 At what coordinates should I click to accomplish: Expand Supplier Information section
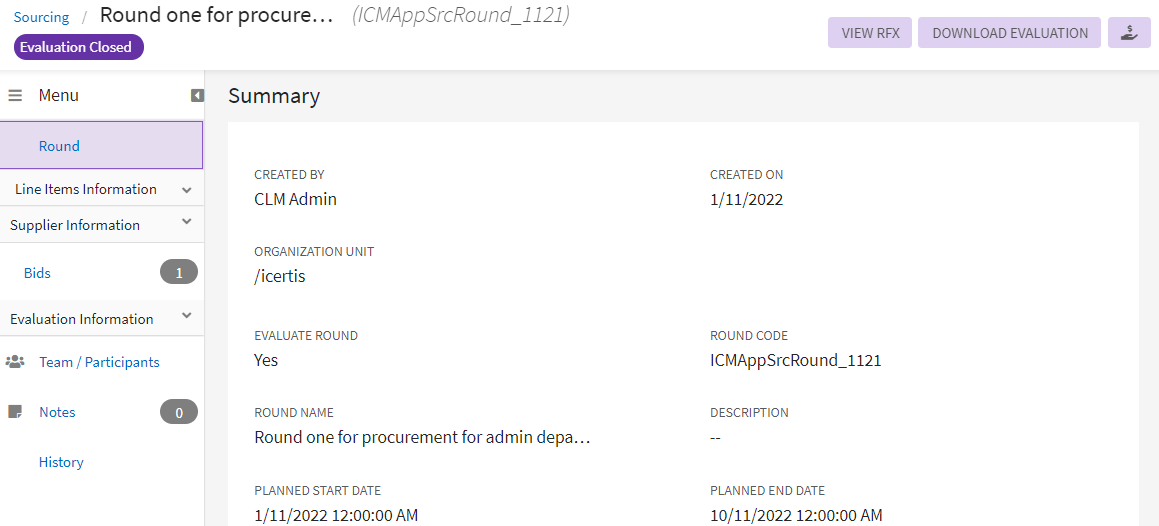(186, 224)
